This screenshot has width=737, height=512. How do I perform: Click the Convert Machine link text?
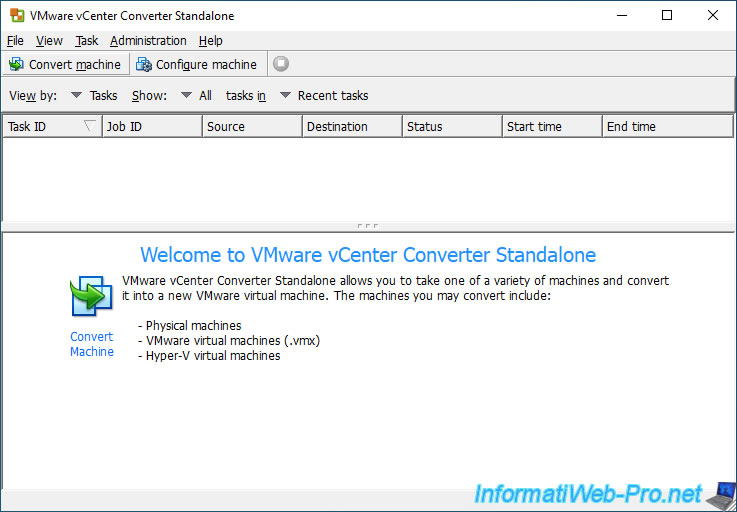coord(92,344)
